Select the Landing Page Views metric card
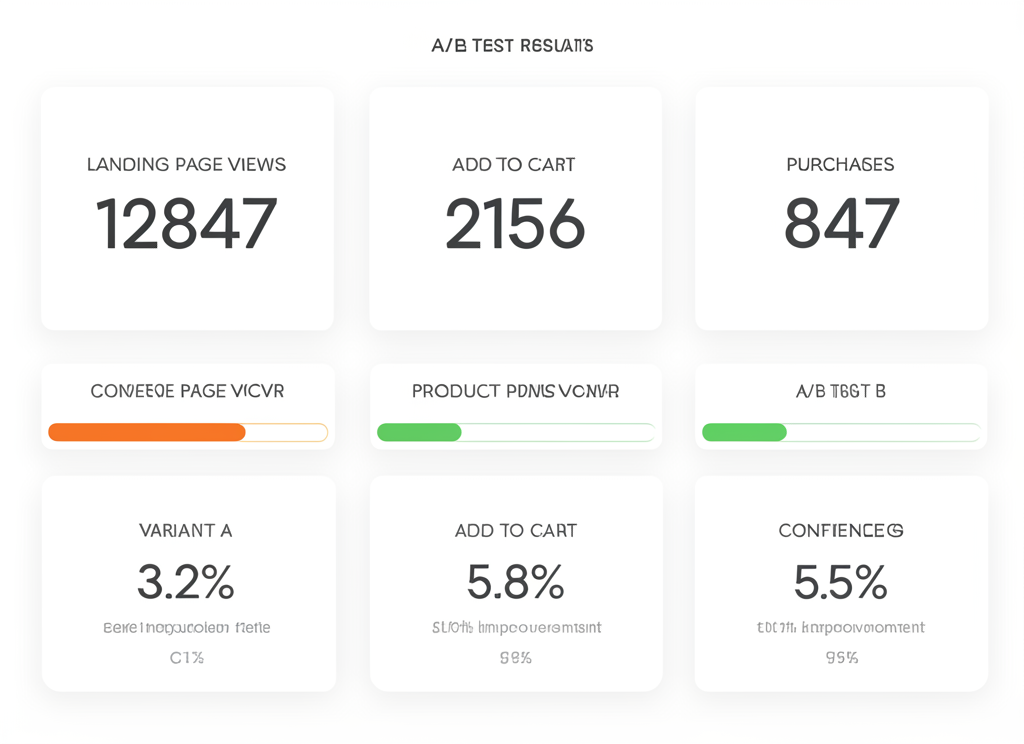The height and width of the screenshot is (744, 1024). [x=186, y=208]
